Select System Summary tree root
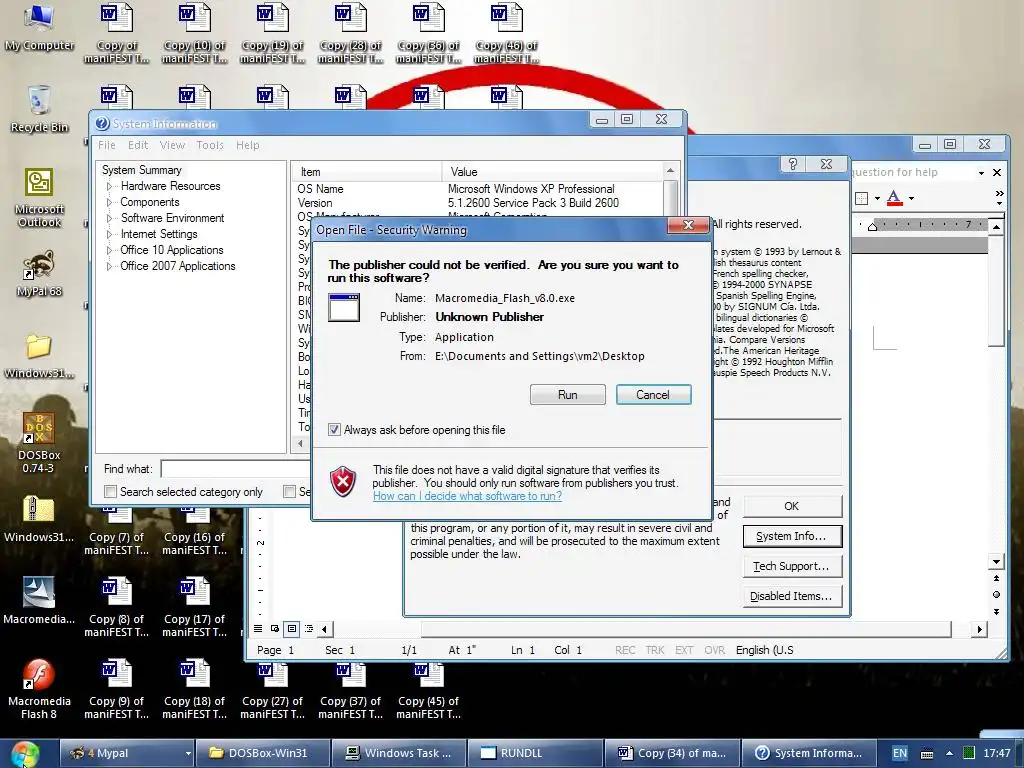The height and width of the screenshot is (768, 1024). coord(142,170)
